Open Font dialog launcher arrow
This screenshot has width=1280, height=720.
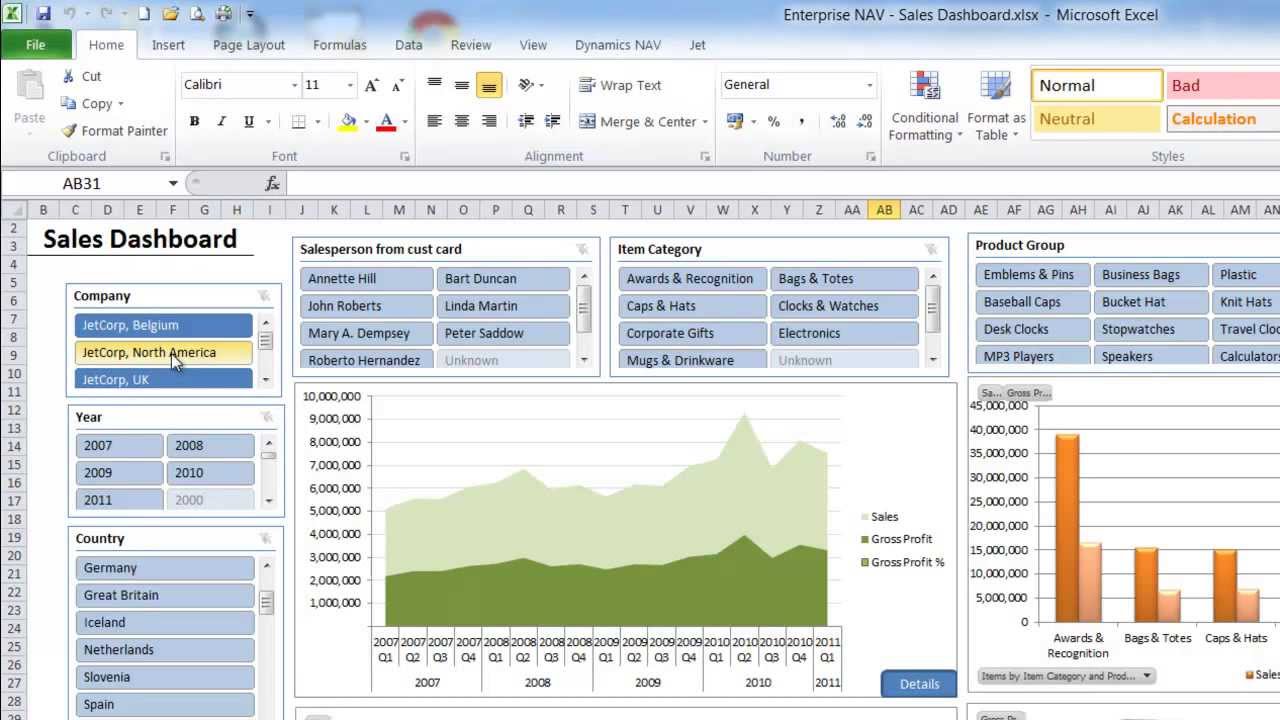[x=405, y=157]
